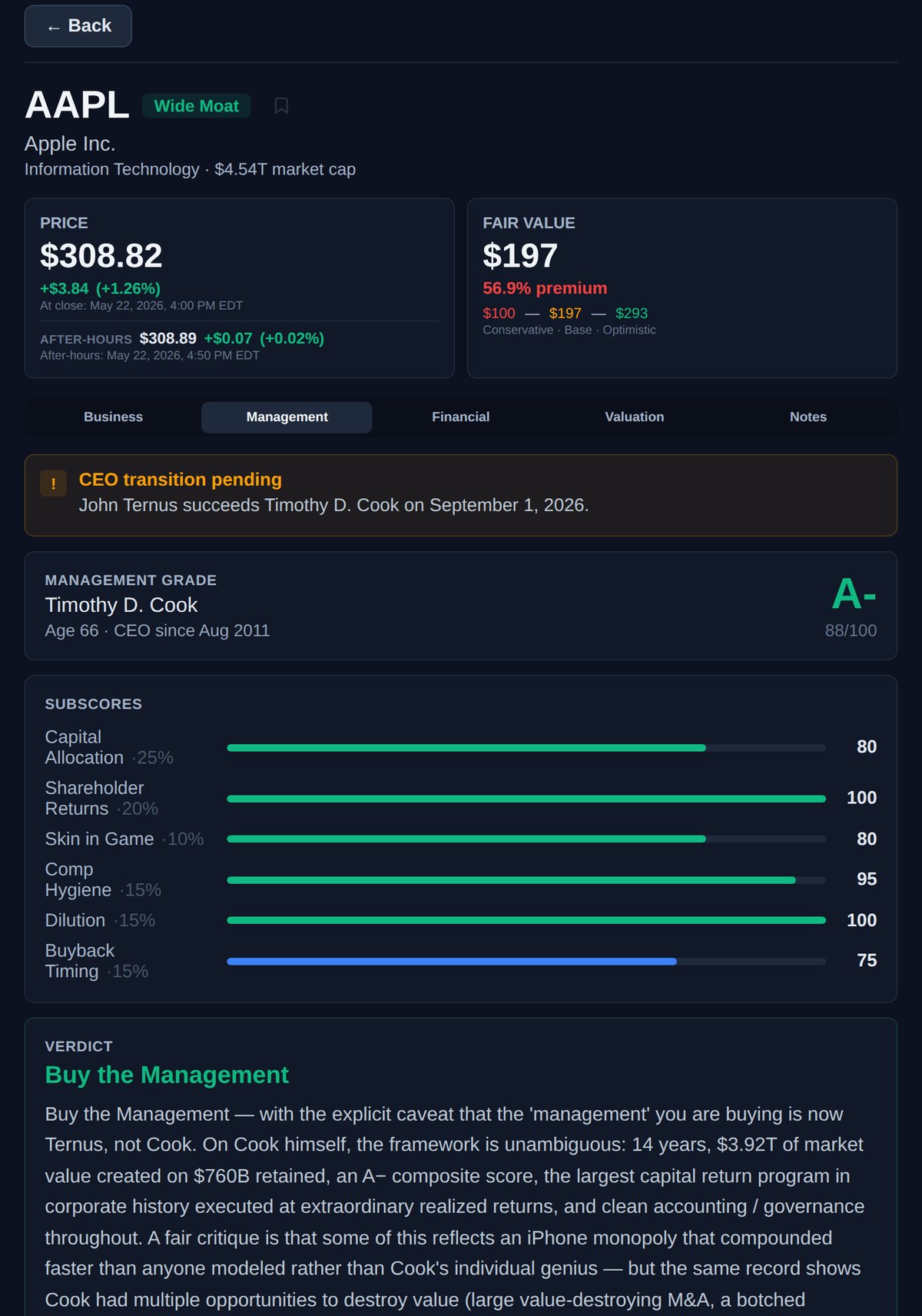
Task: Click the $308.82 price value
Action: (101, 256)
